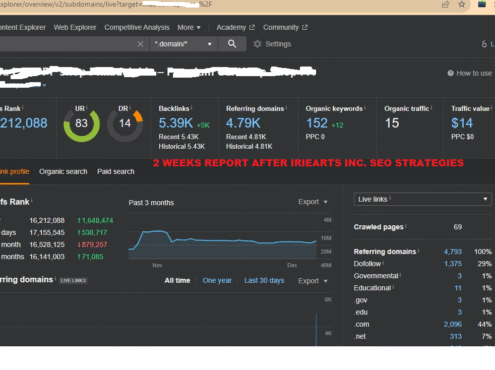The width and height of the screenshot is (495, 370).
Task: Open Academy external link
Action: tap(235, 27)
